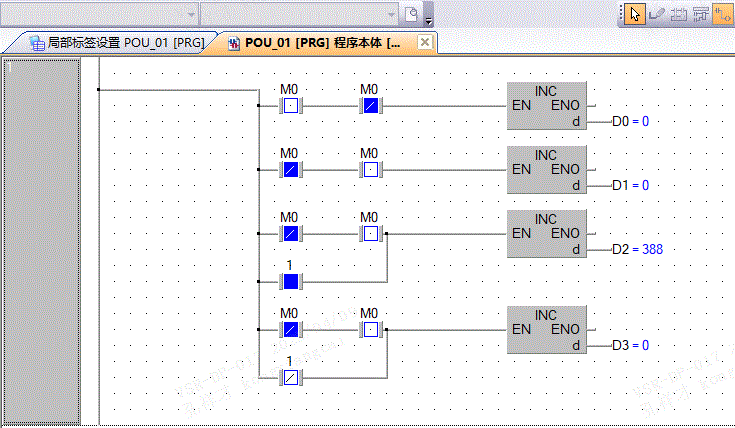Click the icon on the 局部标签设置 tab
Image resolution: width=735 pixels, height=428 pixels.
[x=37, y=43]
